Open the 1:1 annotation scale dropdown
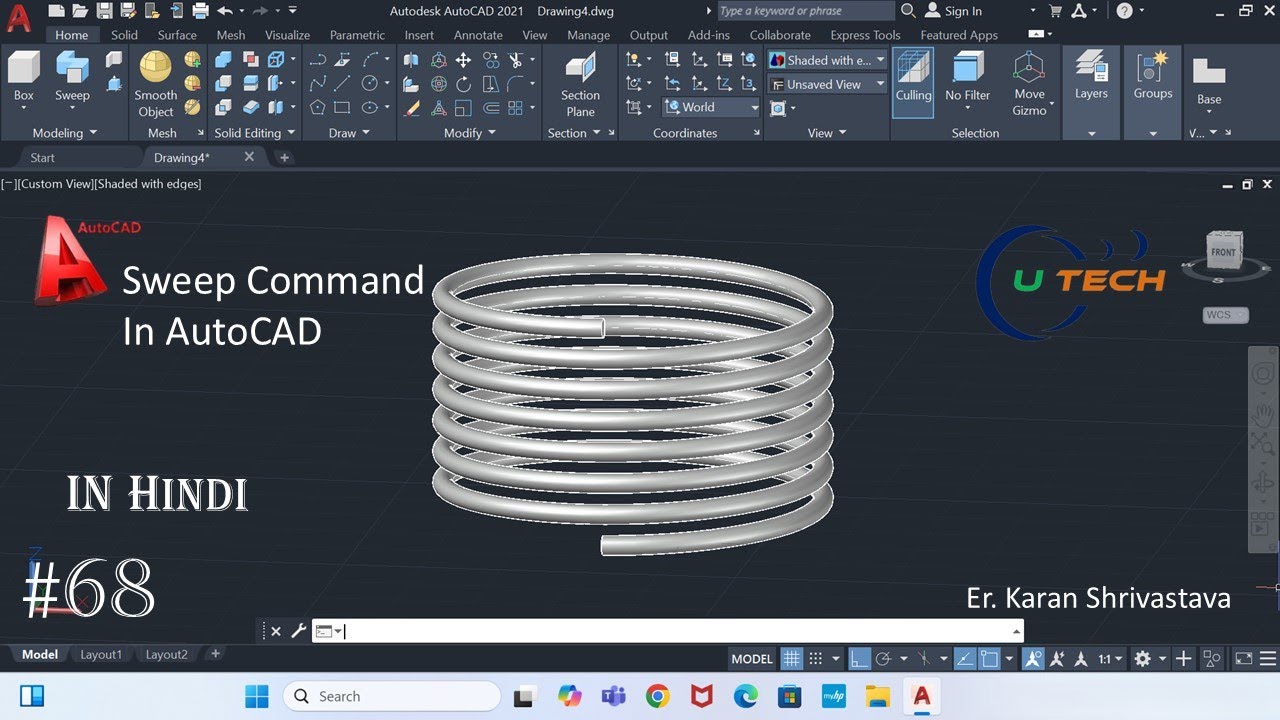The width and height of the screenshot is (1280, 720). coord(1111,659)
